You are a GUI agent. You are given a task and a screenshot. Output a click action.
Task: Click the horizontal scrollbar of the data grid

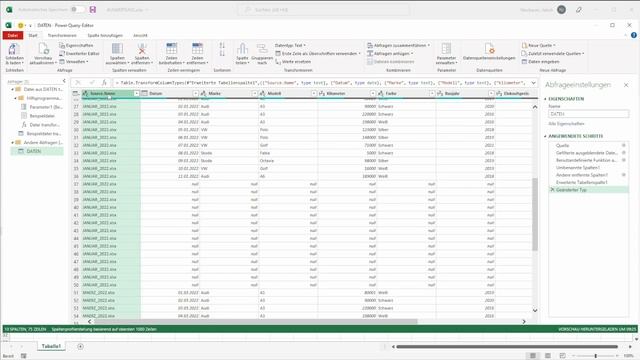point(256,322)
